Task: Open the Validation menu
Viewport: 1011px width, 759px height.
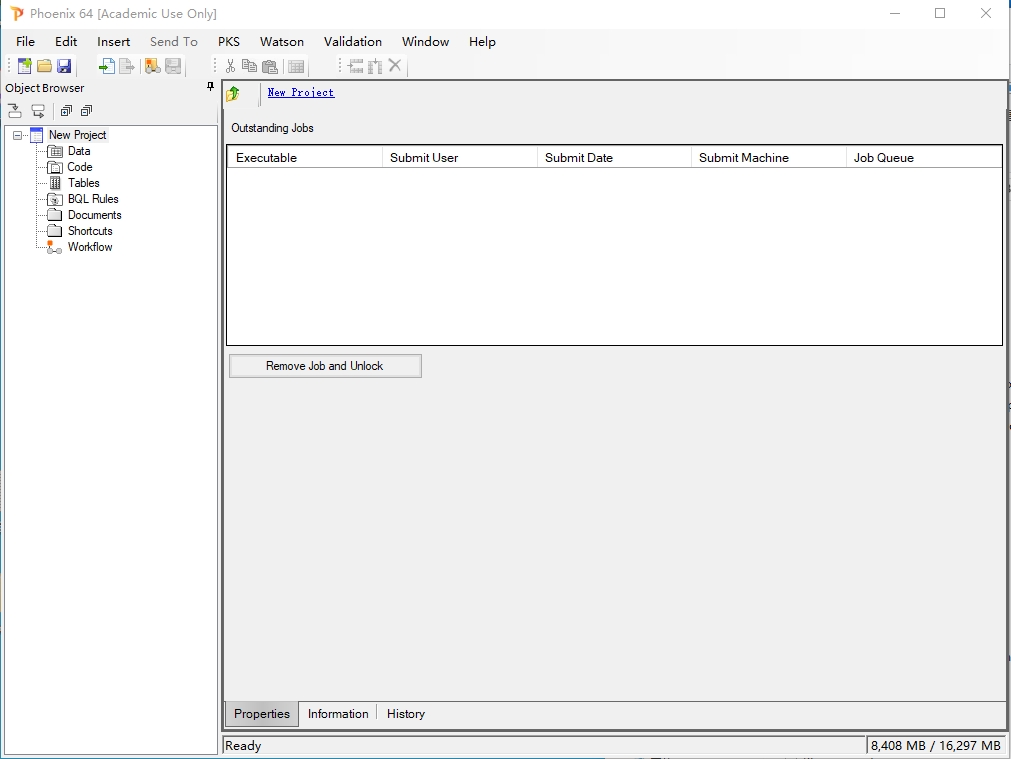Action: coord(353,41)
